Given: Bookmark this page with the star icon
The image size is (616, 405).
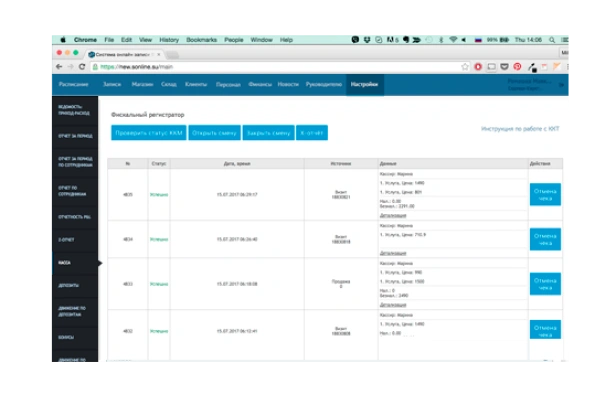Looking at the screenshot, I should [466, 67].
